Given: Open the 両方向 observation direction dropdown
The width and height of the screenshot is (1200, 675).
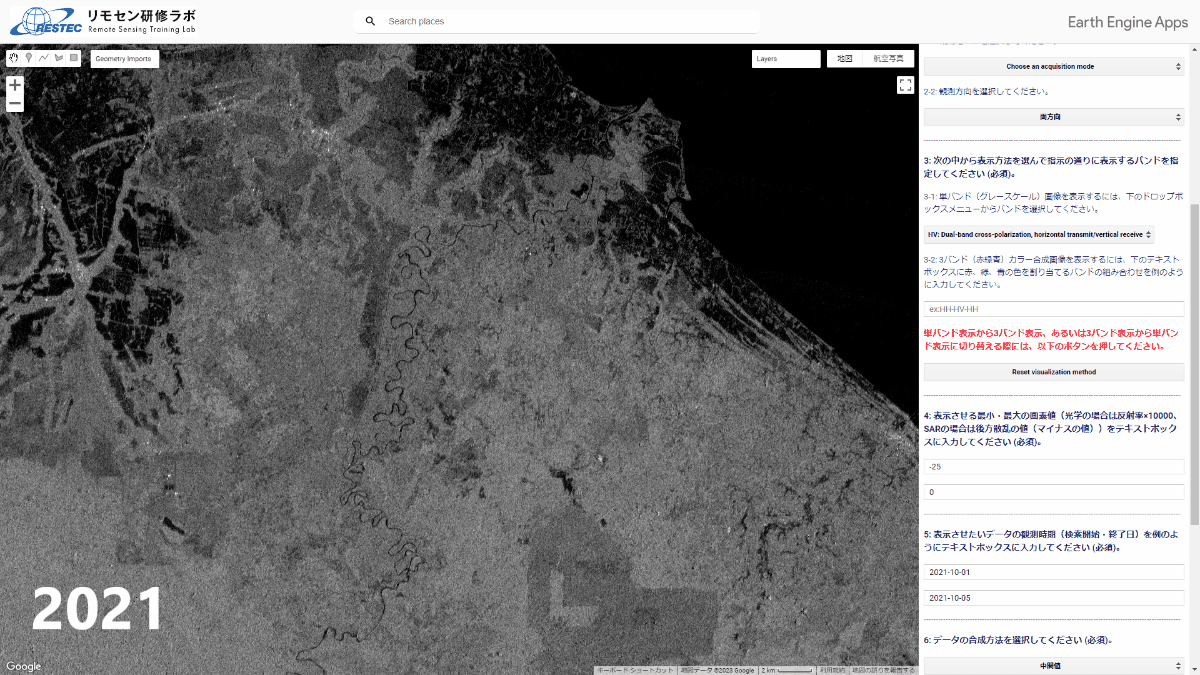Looking at the screenshot, I should point(1054,117).
